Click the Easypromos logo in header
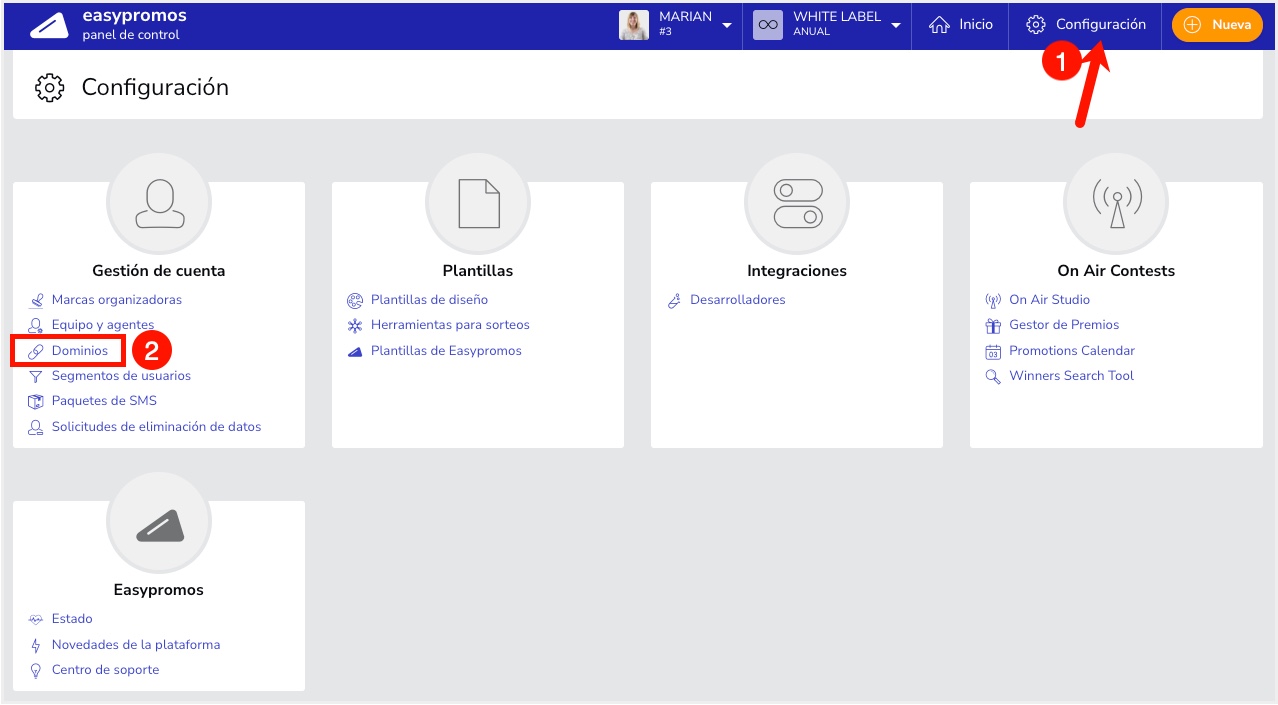 (x=49, y=25)
